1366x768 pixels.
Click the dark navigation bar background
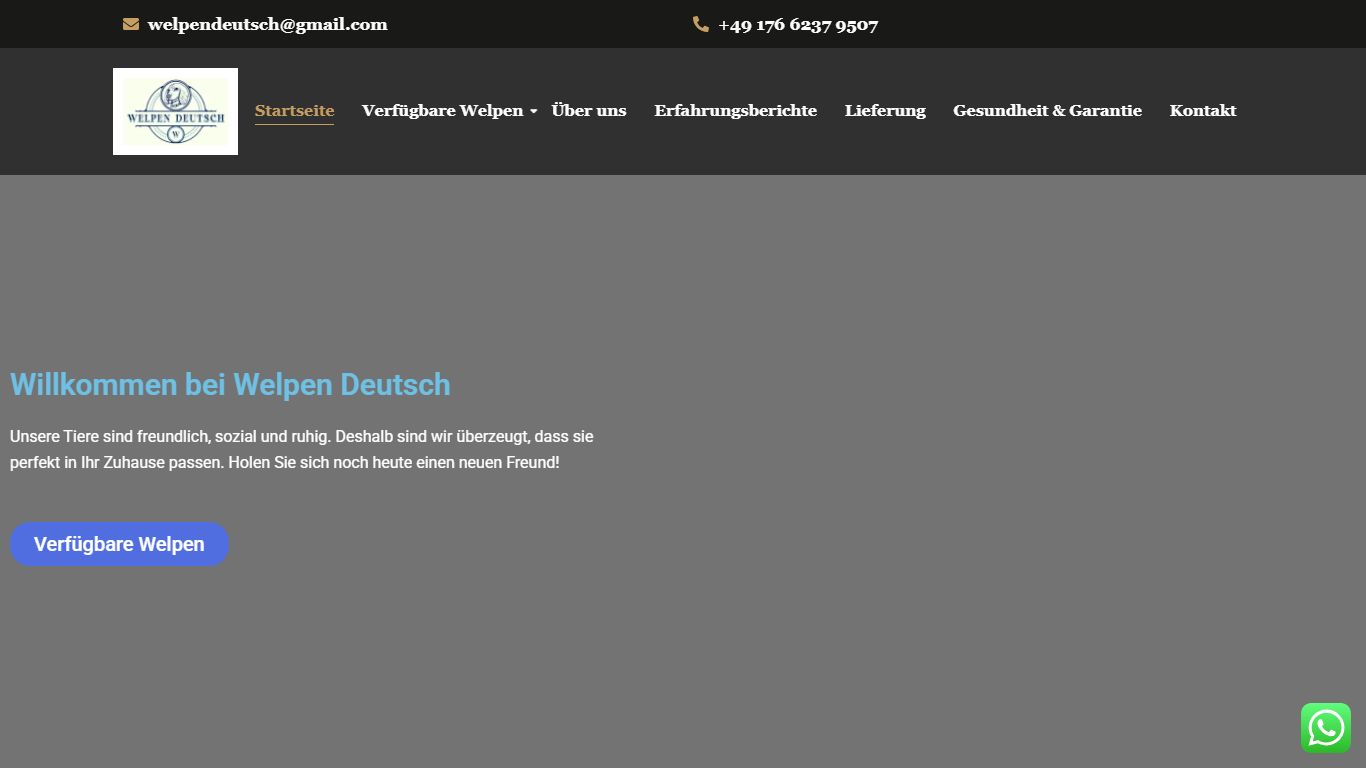pyautogui.click(x=1300, y=150)
